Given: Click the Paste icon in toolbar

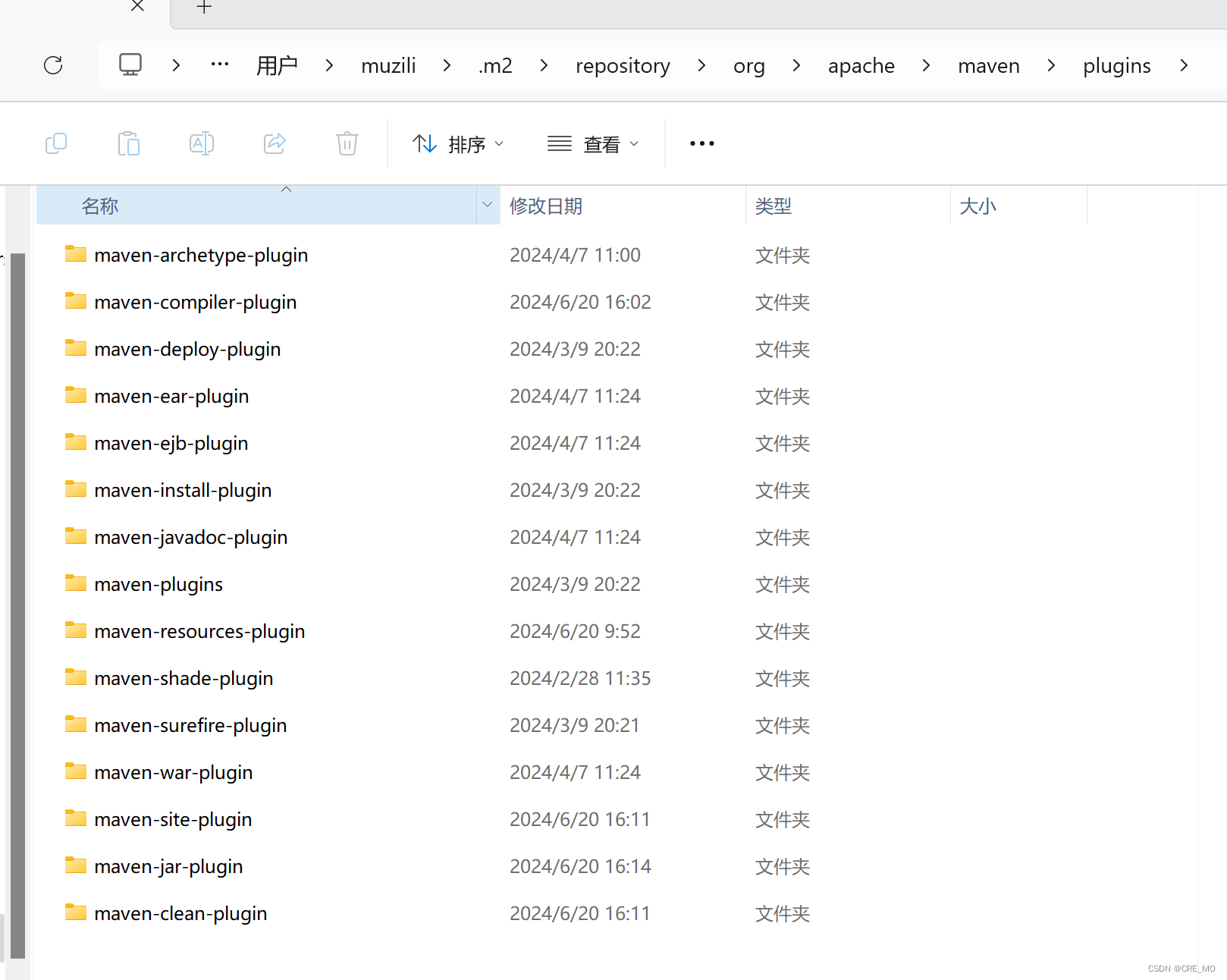Looking at the screenshot, I should (x=129, y=143).
